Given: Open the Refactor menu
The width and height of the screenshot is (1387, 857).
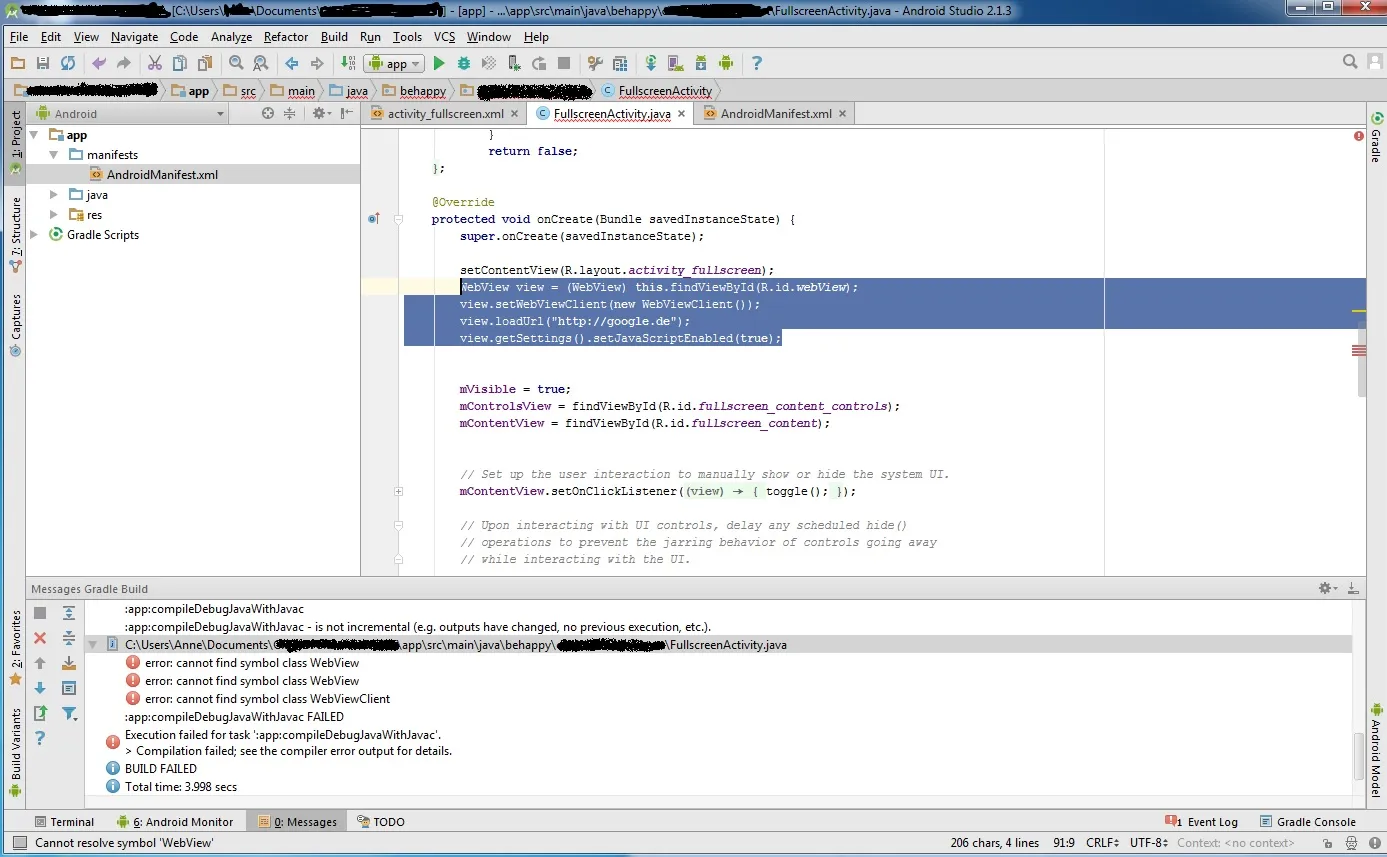Looking at the screenshot, I should point(286,37).
